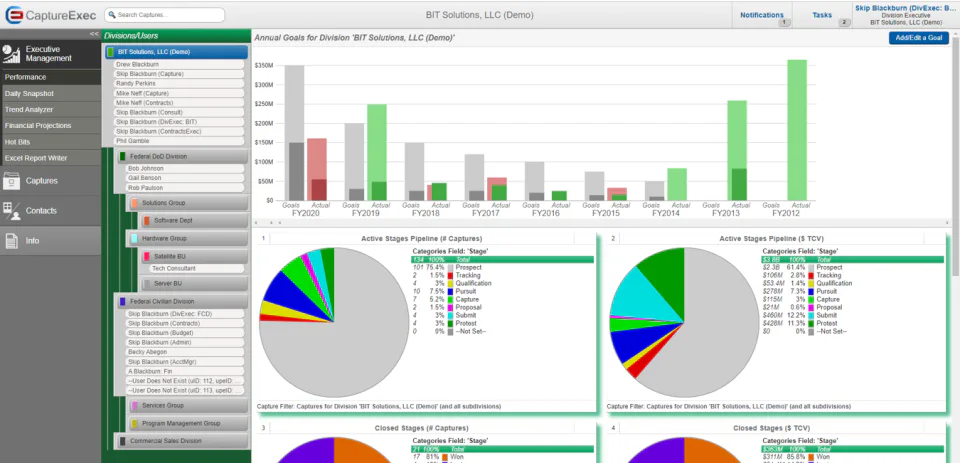
Task: Click the bar chart horizontal scrollbar
Action: tap(601, 223)
